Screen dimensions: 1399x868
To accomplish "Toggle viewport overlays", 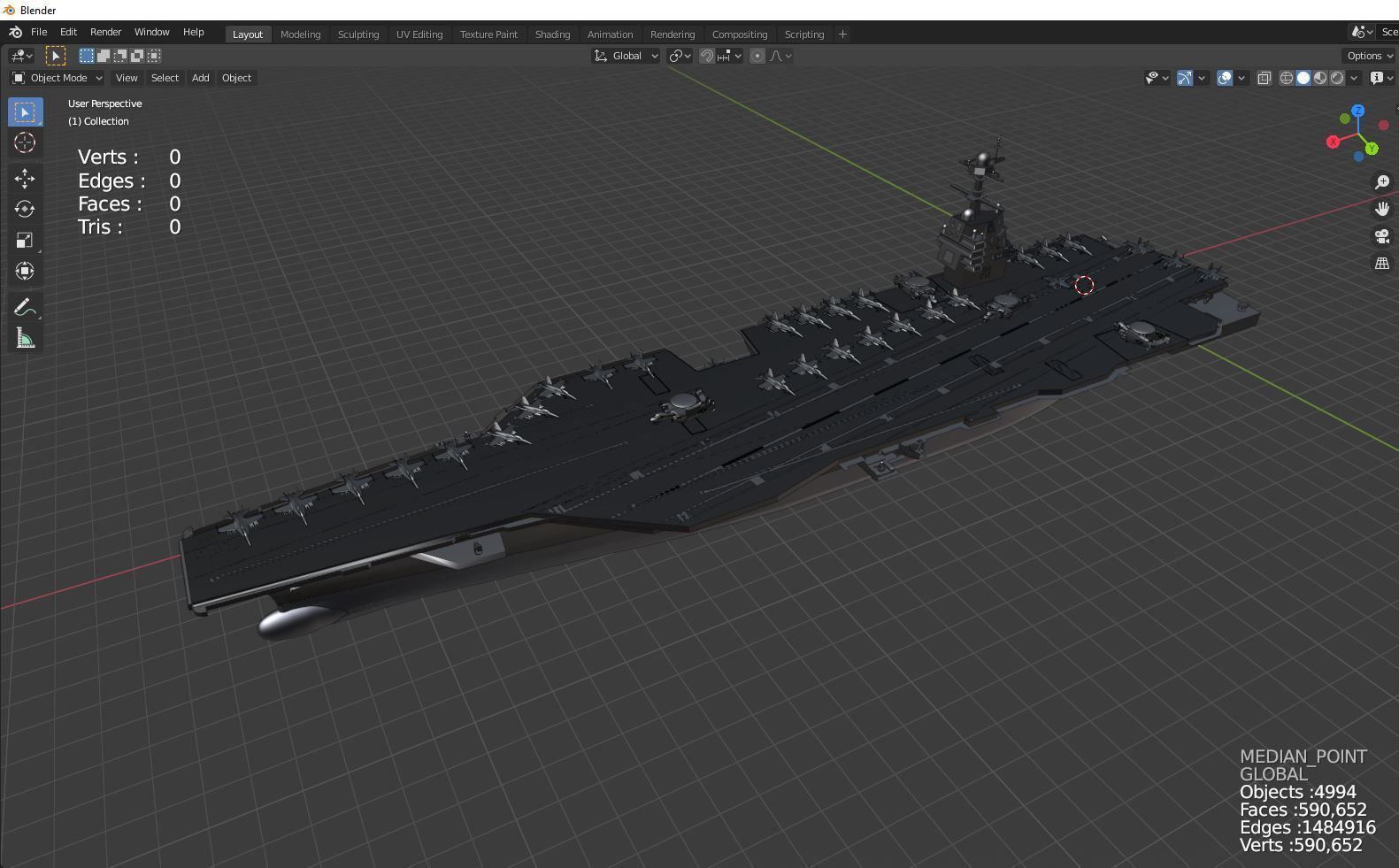I will pos(1225,78).
